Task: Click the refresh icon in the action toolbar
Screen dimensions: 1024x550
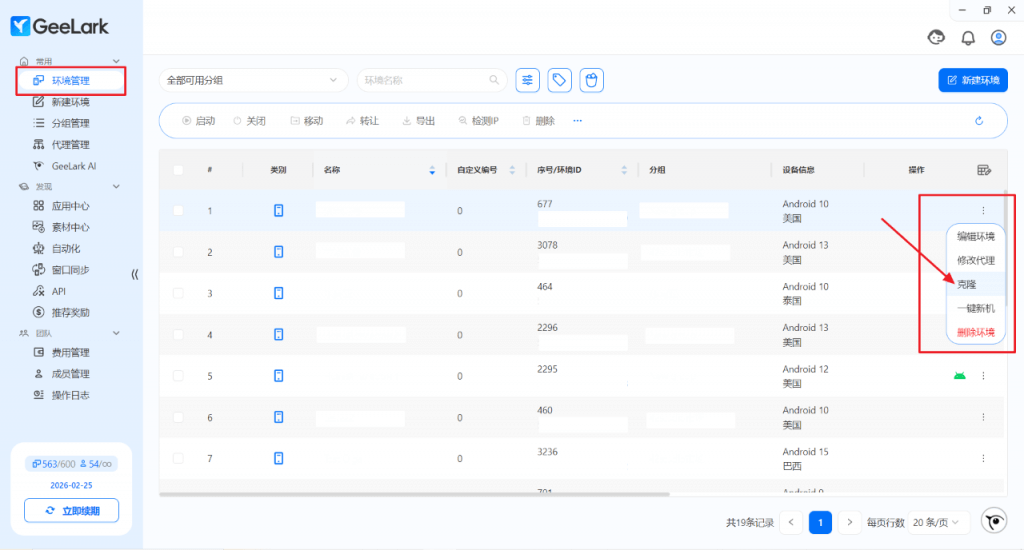Action: [x=979, y=121]
